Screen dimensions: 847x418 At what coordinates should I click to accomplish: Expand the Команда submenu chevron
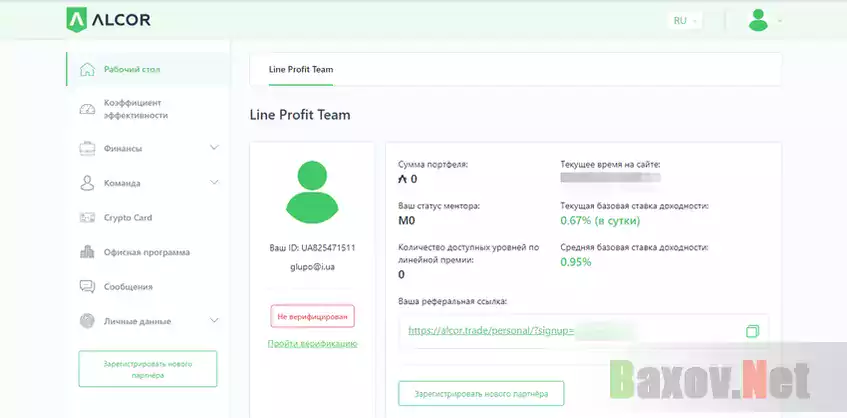coord(214,182)
